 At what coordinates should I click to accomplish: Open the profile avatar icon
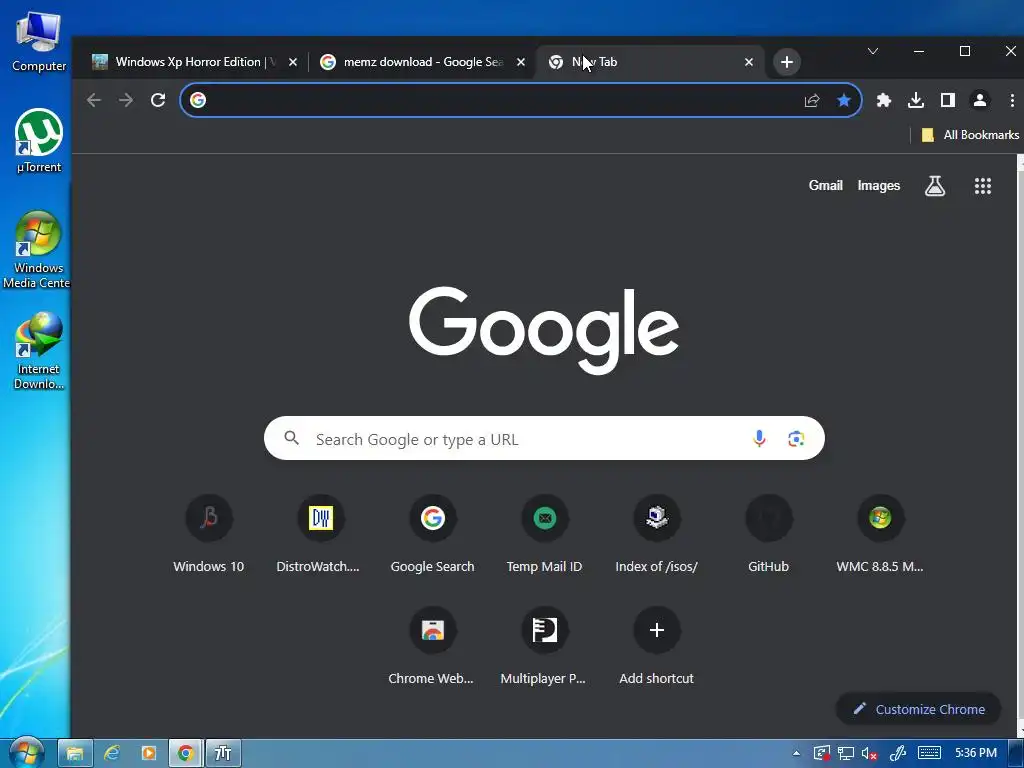980,100
